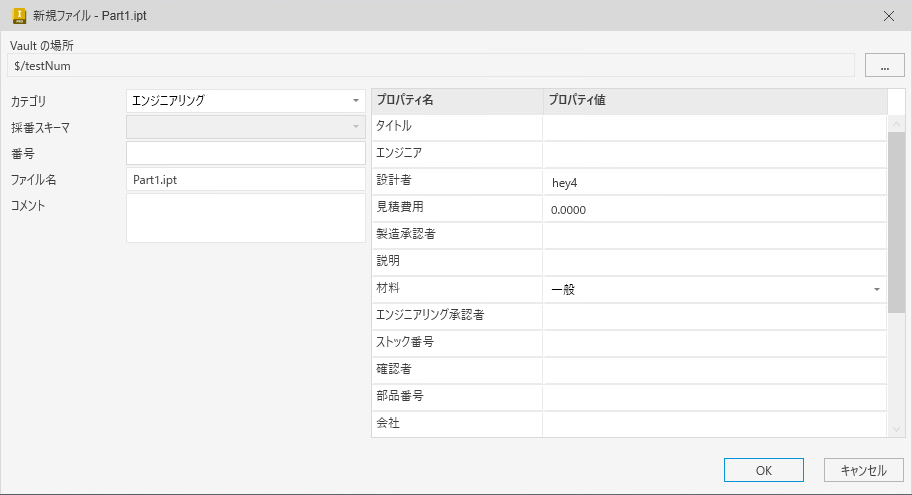Click the 会社 property value cell
This screenshot has width=912, height=495.
pyautogui.click(x=714, y=424)
